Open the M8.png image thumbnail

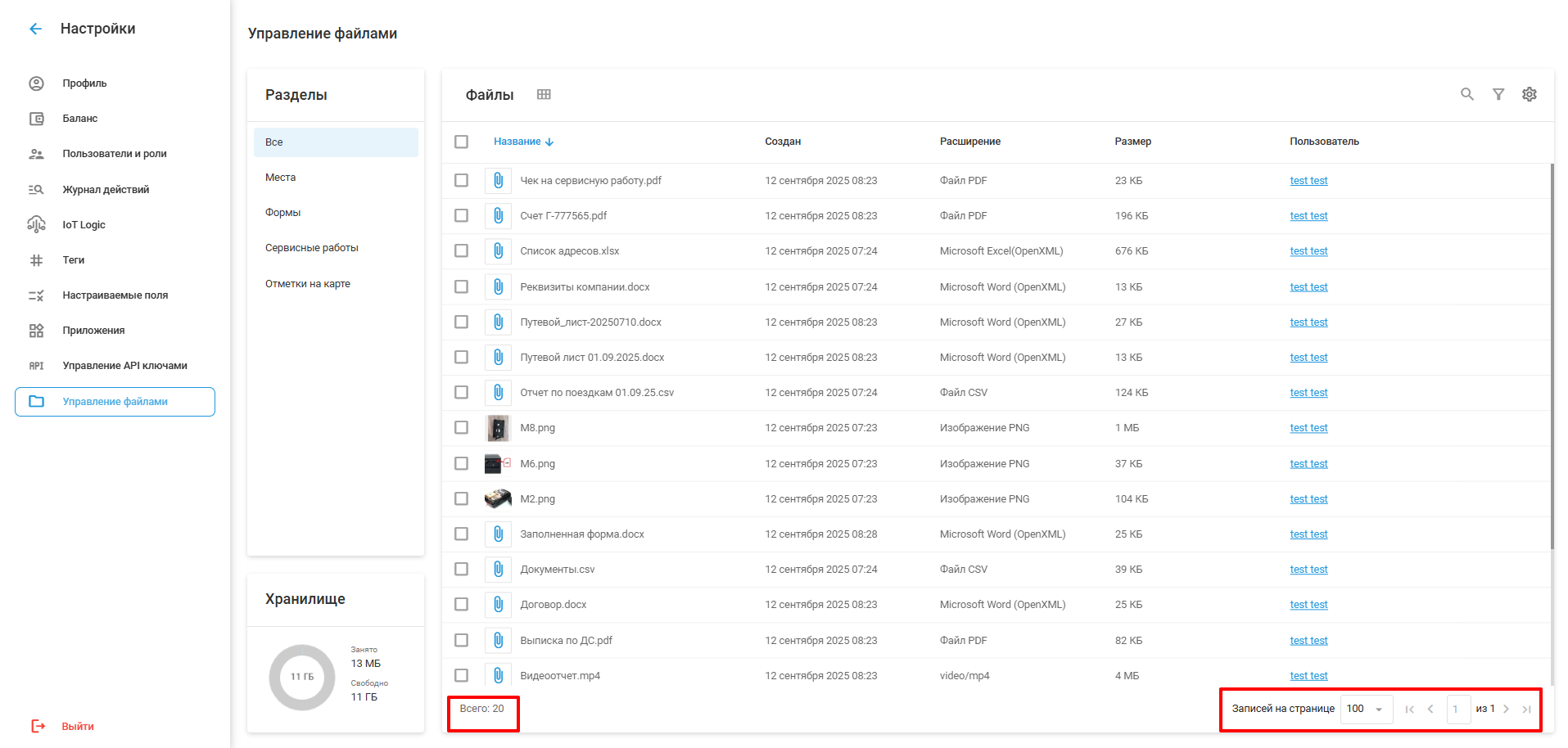click(x=498, y=428)
